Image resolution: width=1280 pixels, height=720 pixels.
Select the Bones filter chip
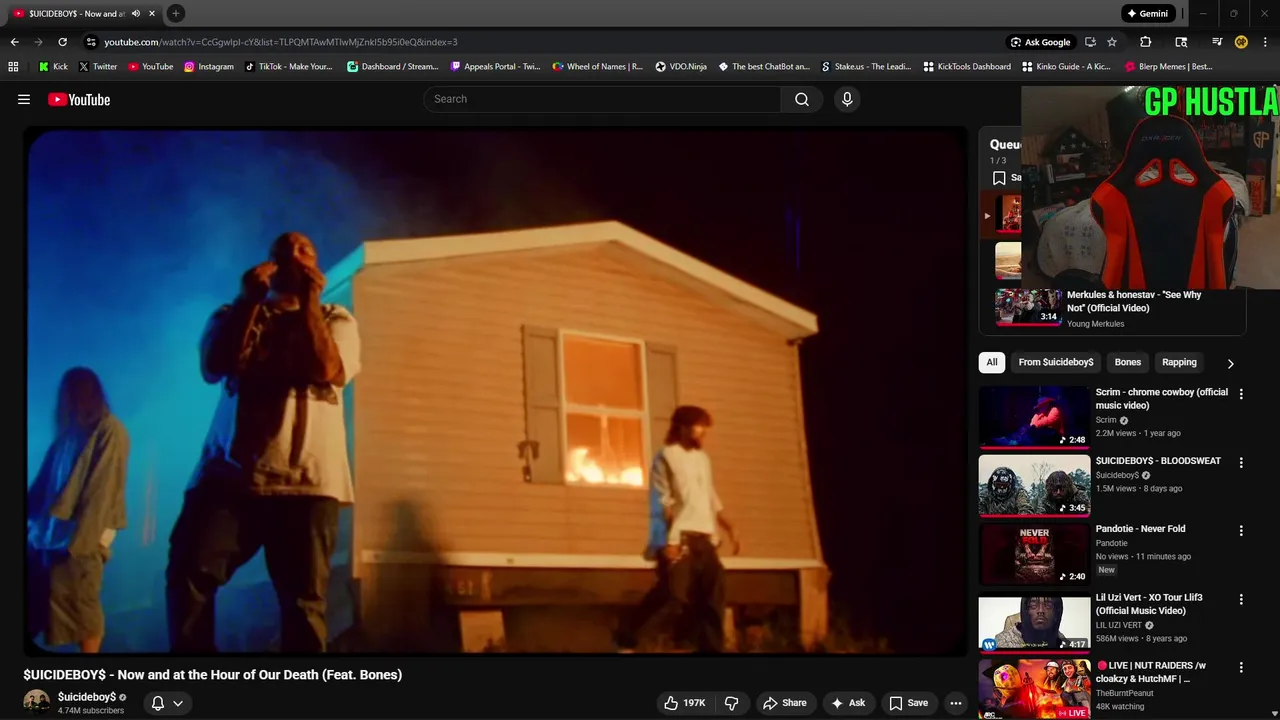coord(1128,362)
